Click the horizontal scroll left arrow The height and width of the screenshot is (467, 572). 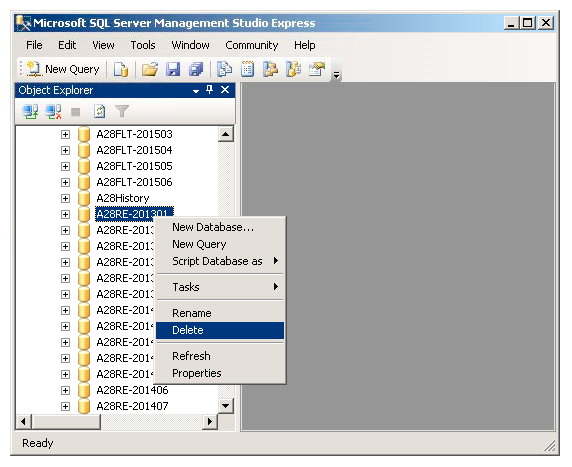pos(23,422)
